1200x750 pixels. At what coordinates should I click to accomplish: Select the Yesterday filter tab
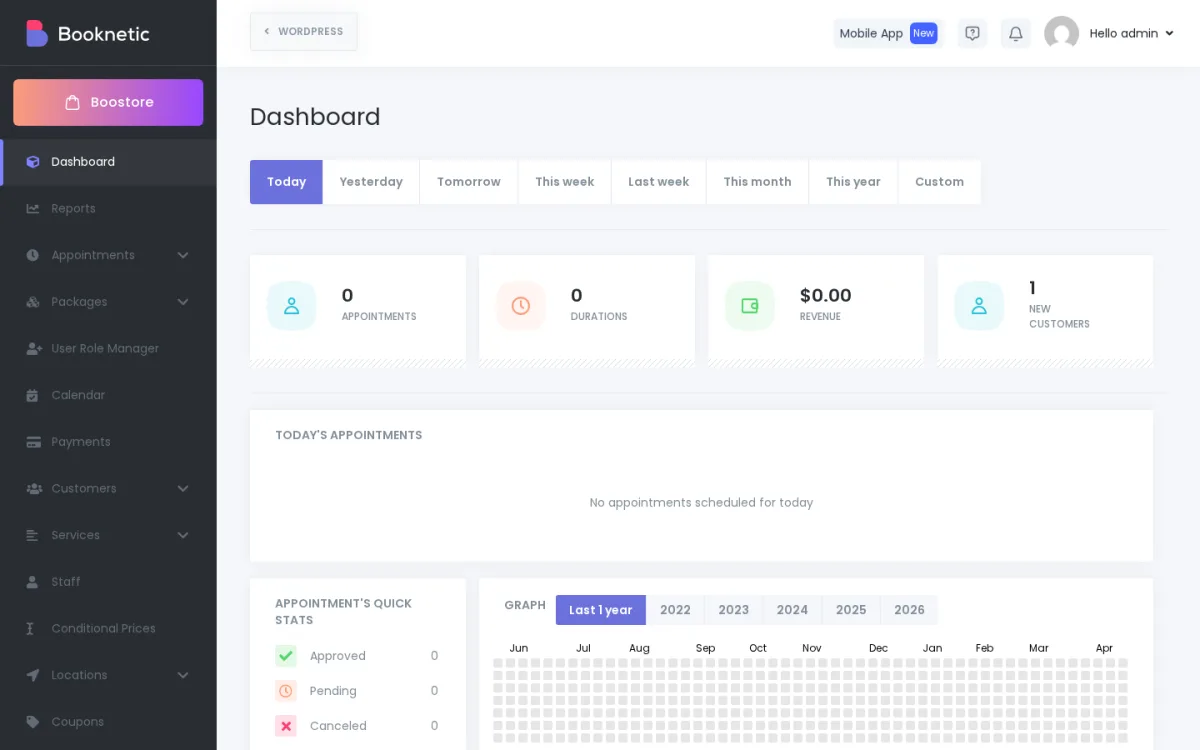[x=371, y=182]
